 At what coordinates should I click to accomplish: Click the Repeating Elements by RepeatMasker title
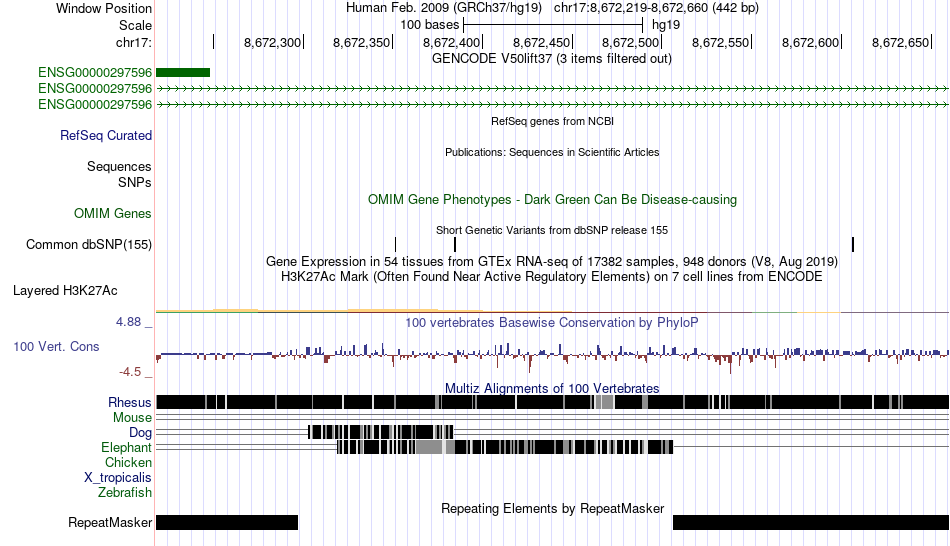coord(552,508)
